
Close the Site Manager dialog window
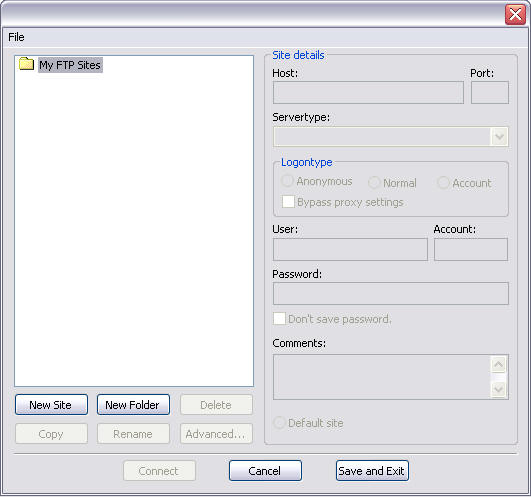pos(515,15)
